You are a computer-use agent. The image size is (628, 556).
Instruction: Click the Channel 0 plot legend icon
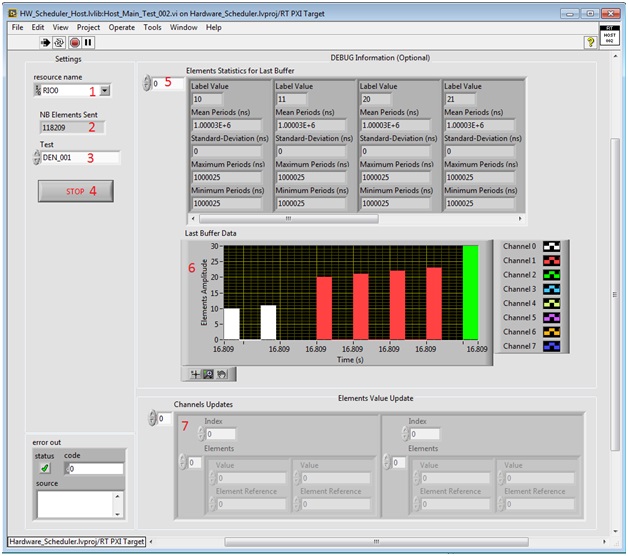pyautogui.click(x=551, y=246)
